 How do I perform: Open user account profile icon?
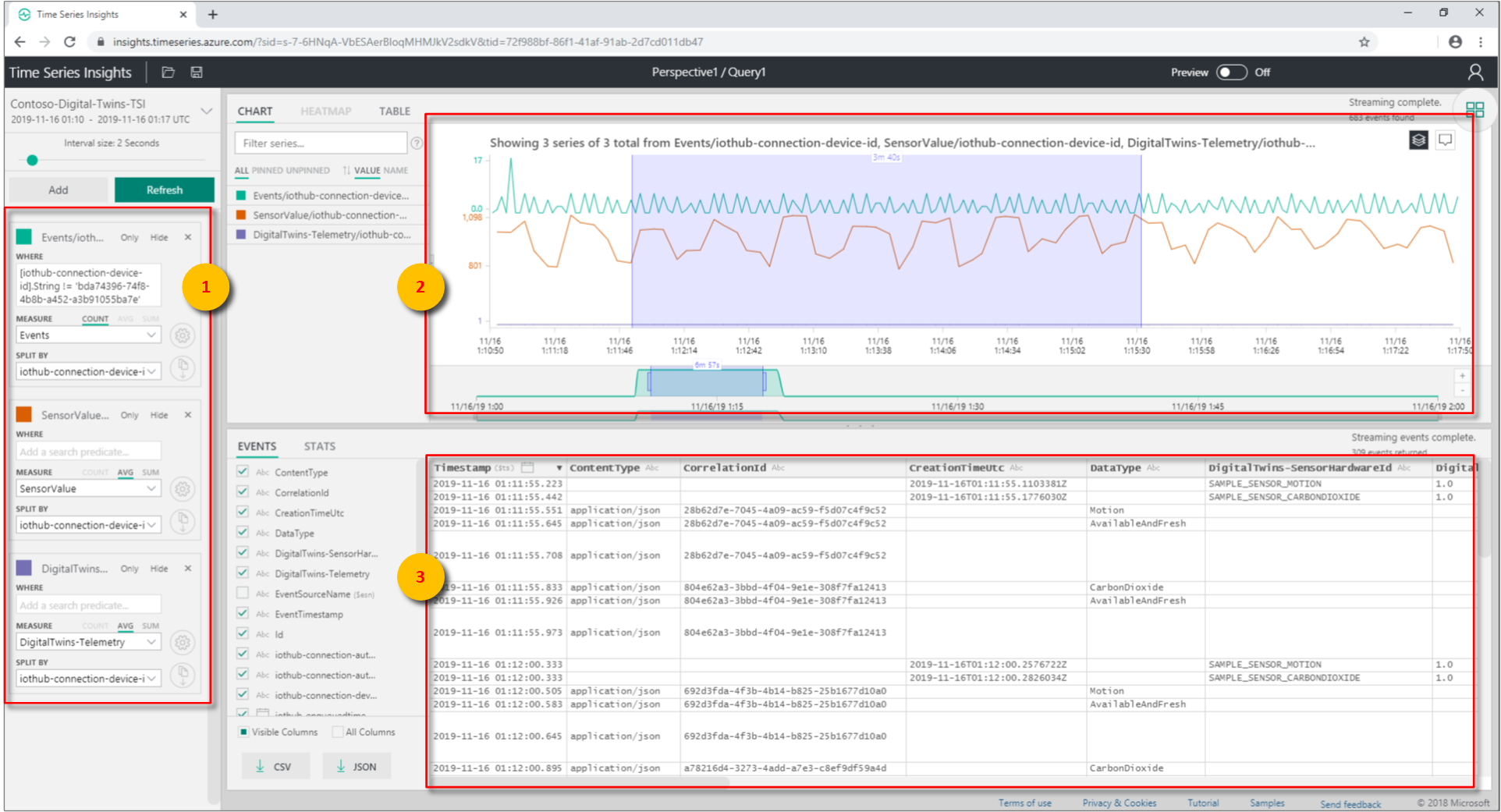point(1474,73)
